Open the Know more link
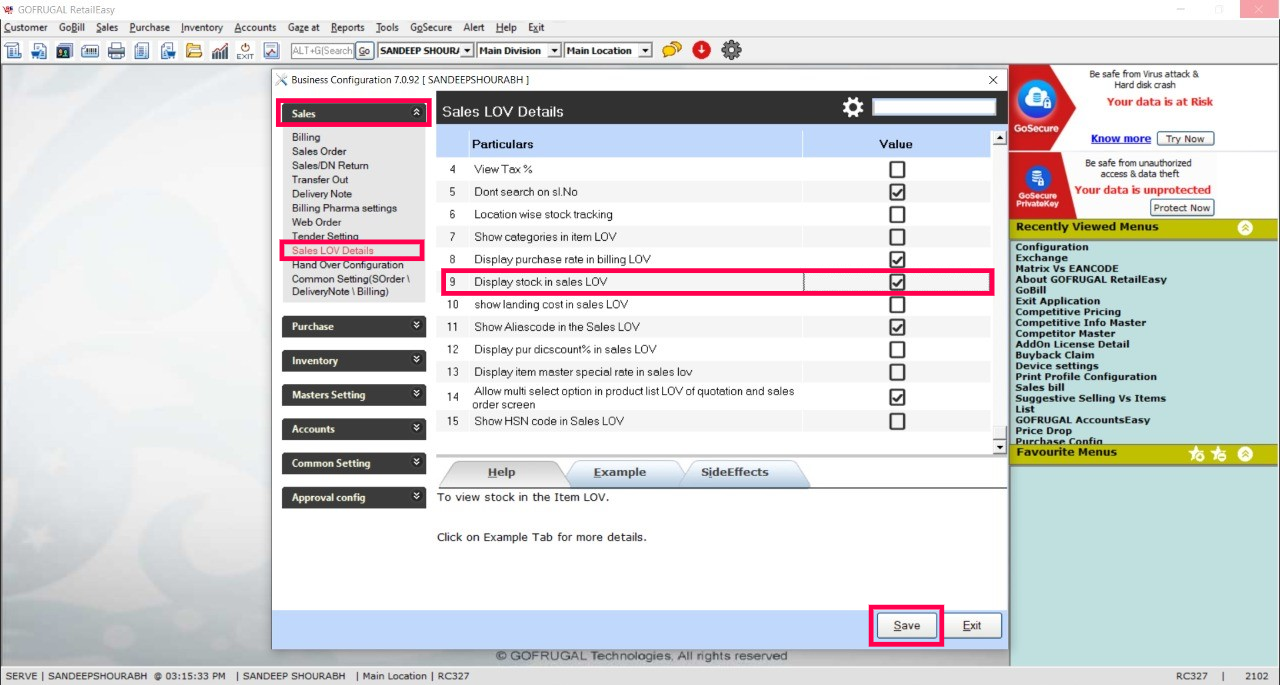This screenshot has width=1280, height=685. point(1120,139)
